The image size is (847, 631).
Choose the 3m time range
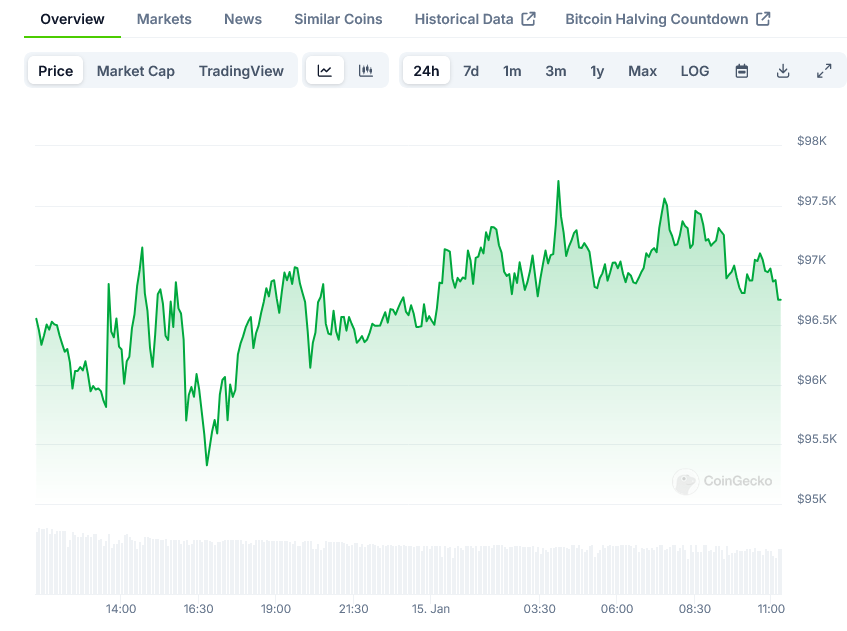[x=556, y=71]
